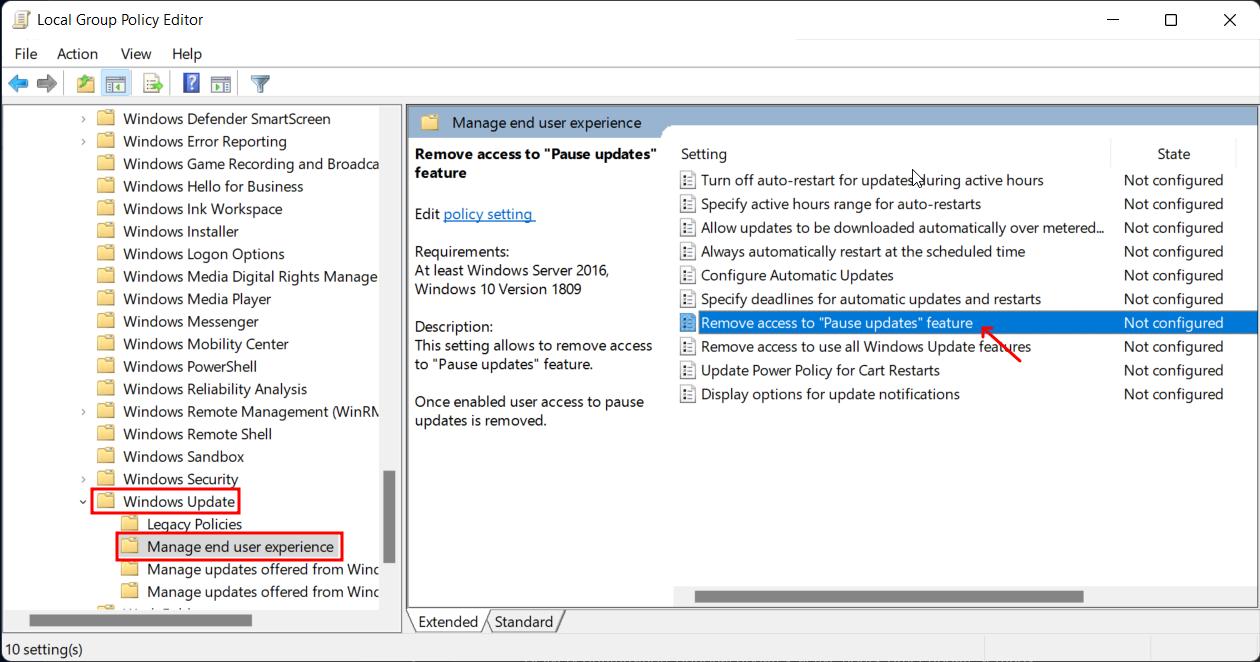This screenshot has width=1260, height=662.
Task: Select 'Update Power Policy for Cart Restarts' setting
Action: 820,370
